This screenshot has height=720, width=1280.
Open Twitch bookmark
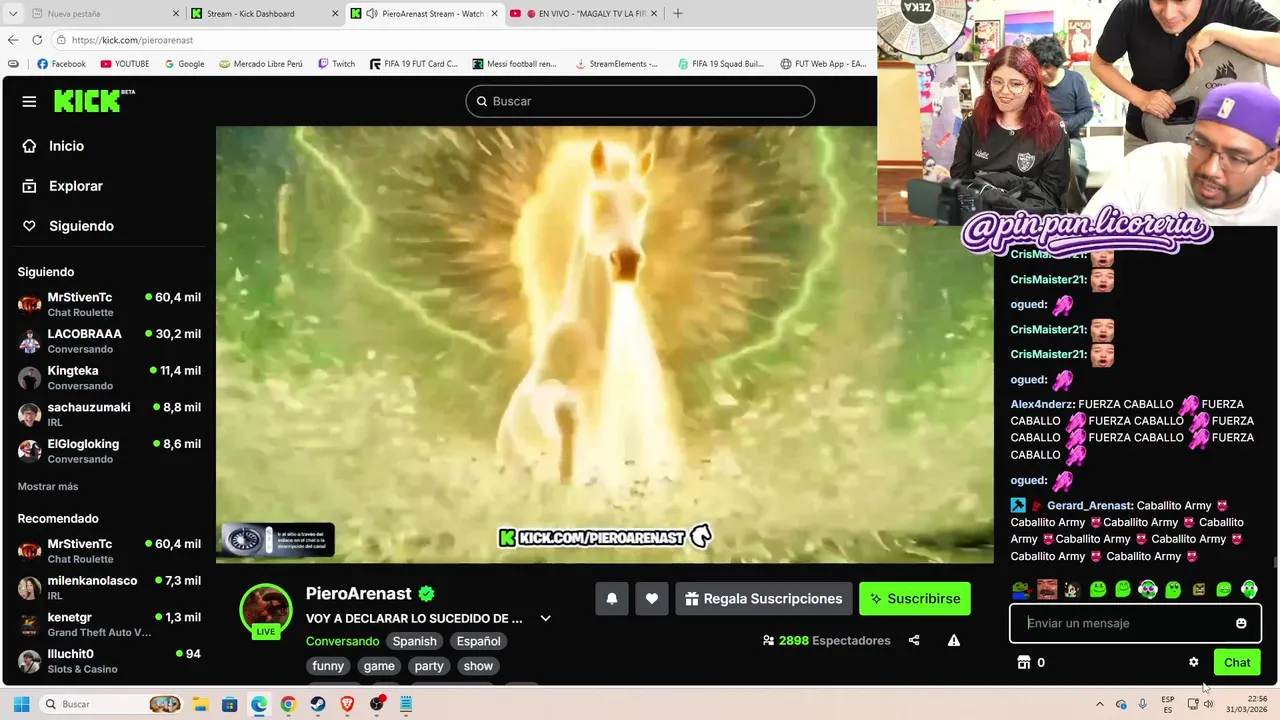coord(336,64)
